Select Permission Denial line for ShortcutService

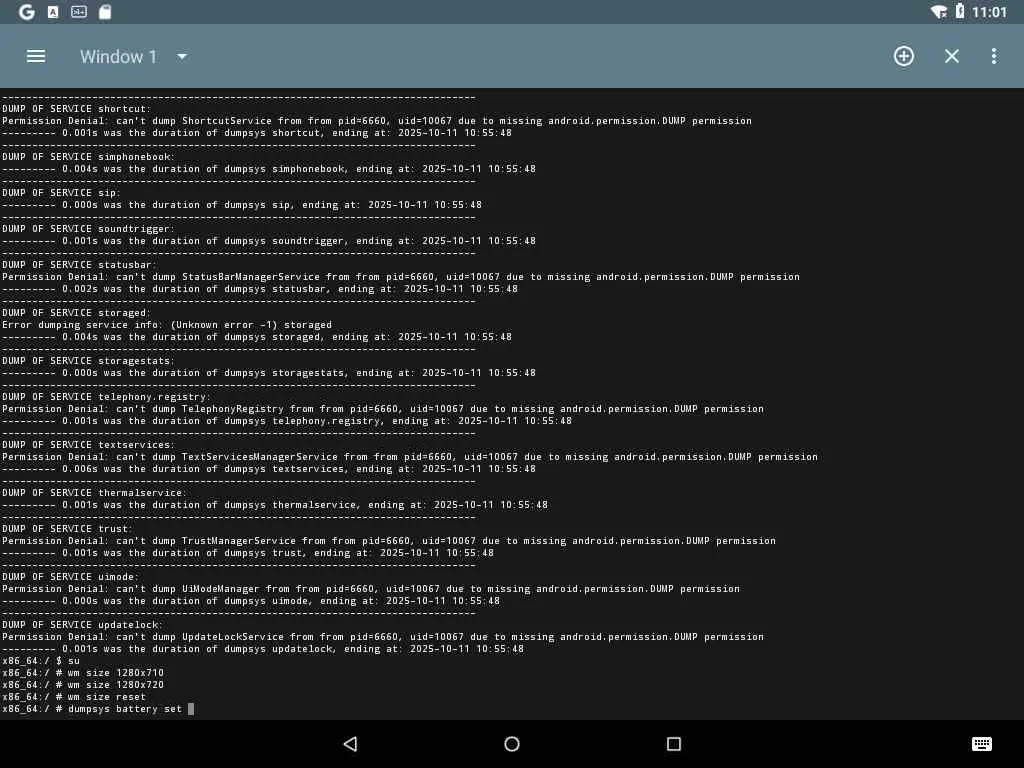pos(377,121)
